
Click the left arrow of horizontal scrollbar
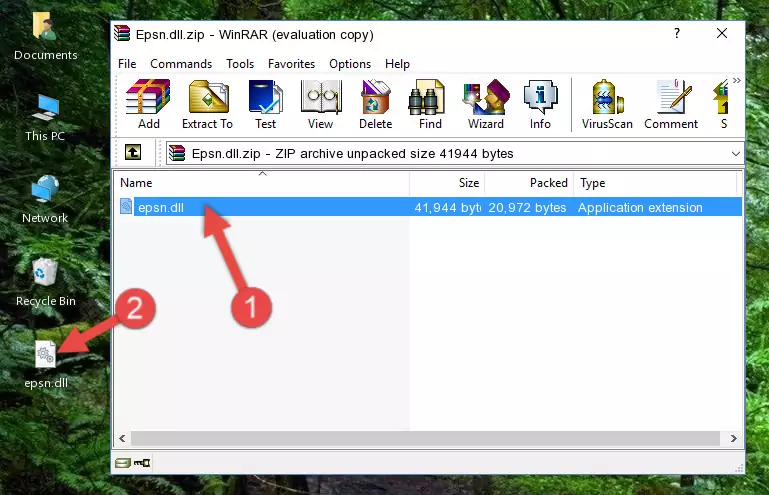[123, 438]
